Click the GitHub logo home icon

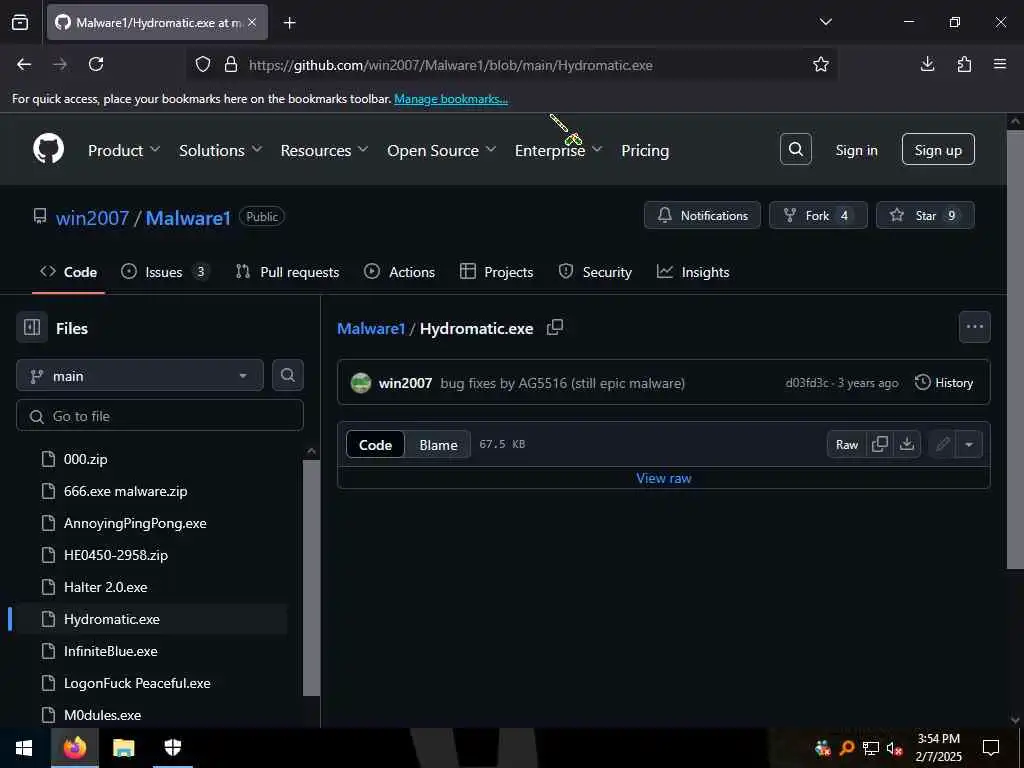(x=48, y=150)
